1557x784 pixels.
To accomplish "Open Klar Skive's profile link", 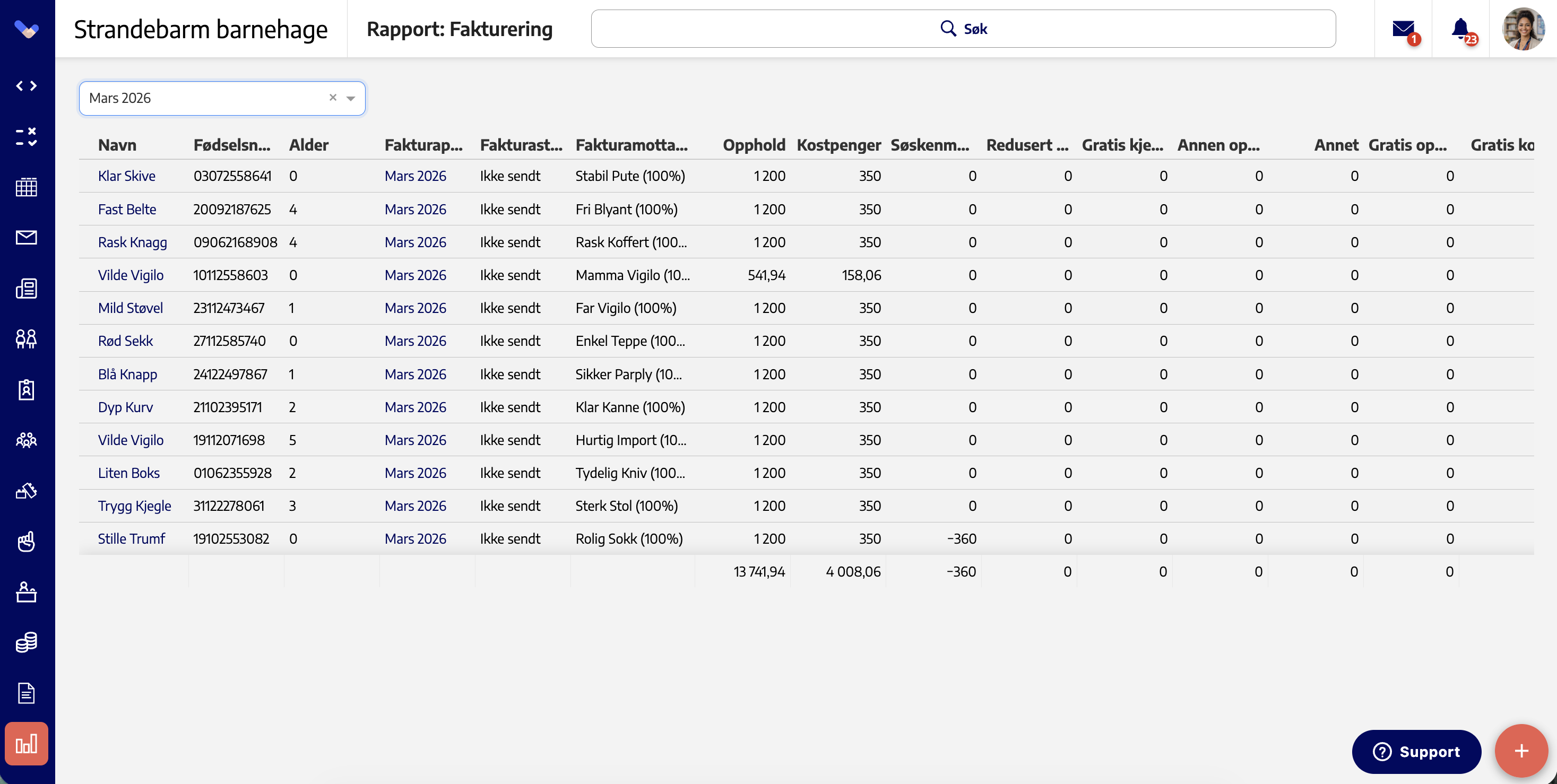I will coord(126,176).
